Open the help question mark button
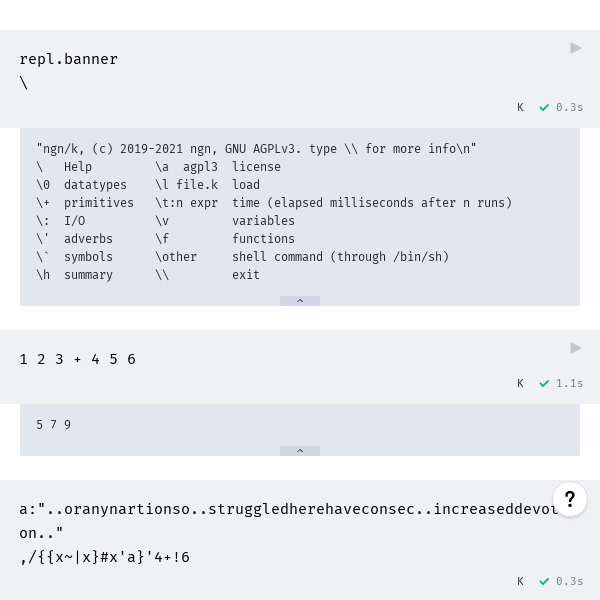Image resolution: width=600 pixels, height=600 pixels. (570, 499)
